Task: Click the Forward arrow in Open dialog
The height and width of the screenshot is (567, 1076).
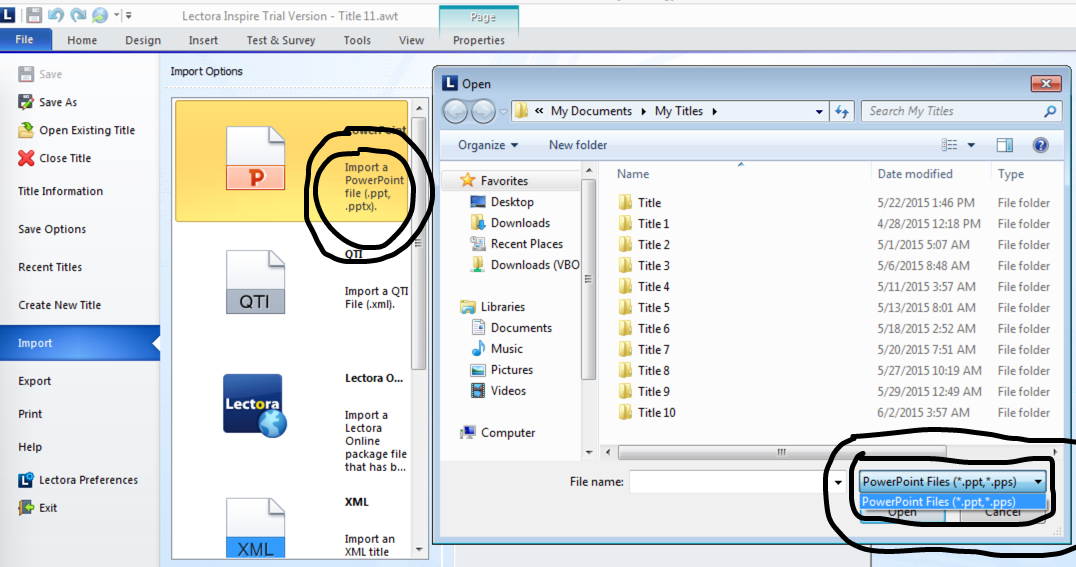Action: 483,111
